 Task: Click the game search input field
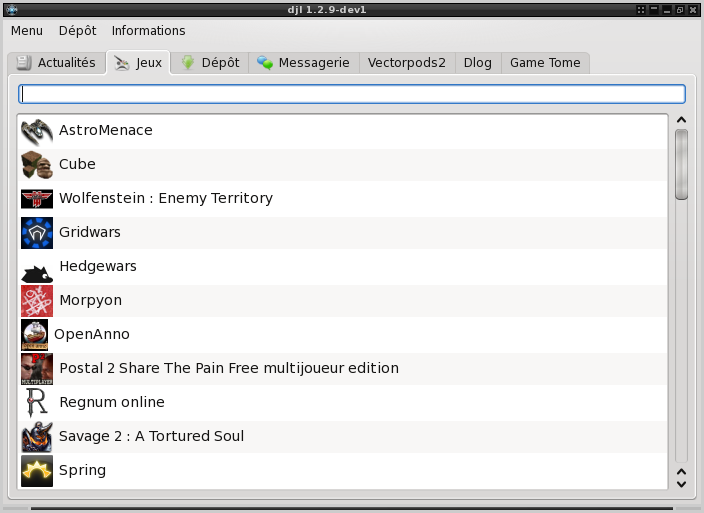click(352, 94)
